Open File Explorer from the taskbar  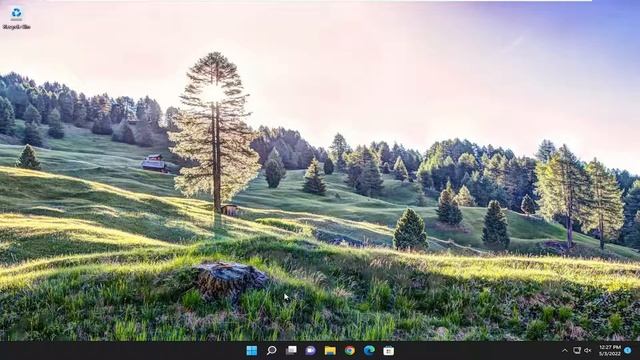point(330,351)
